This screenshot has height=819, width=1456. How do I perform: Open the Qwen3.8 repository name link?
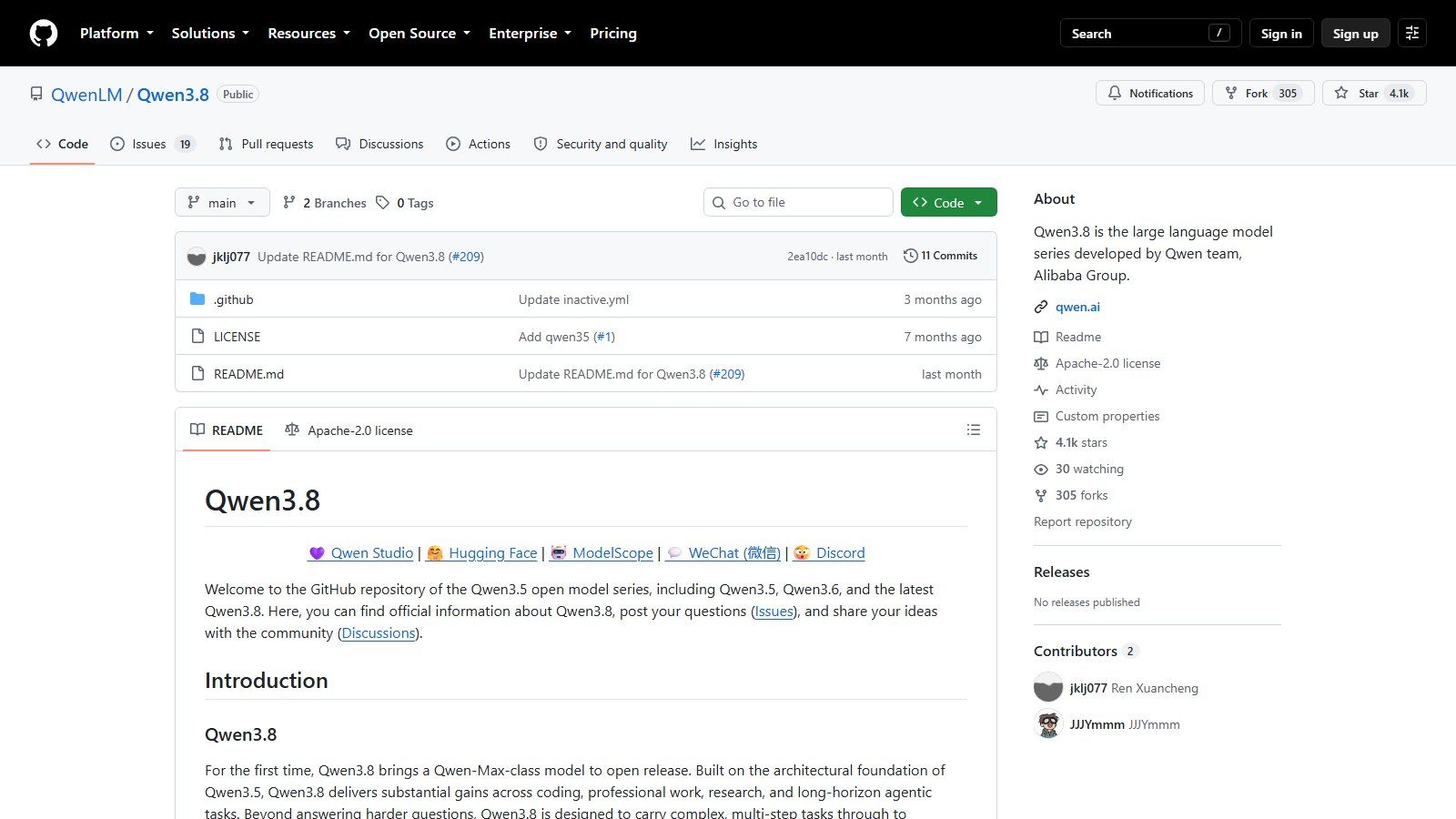[x=173, y=95]
